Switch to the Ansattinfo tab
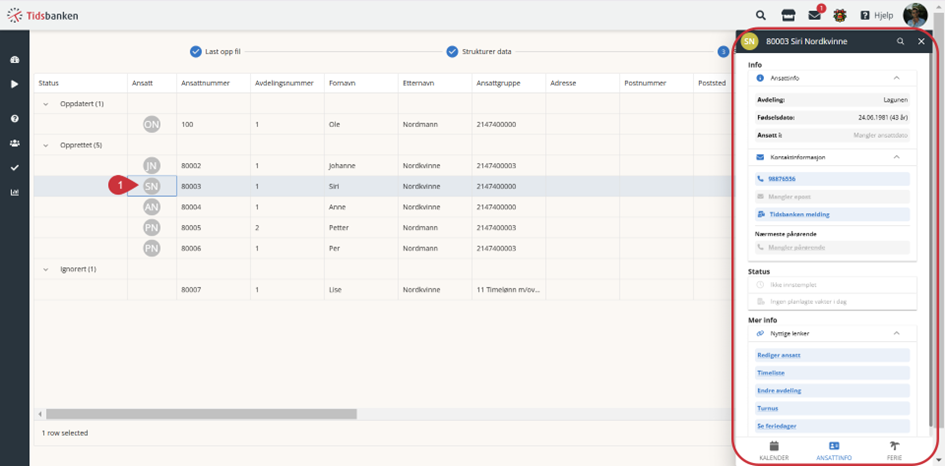Image resolution: width=945 pixels, height=466 pixels. 834,451
